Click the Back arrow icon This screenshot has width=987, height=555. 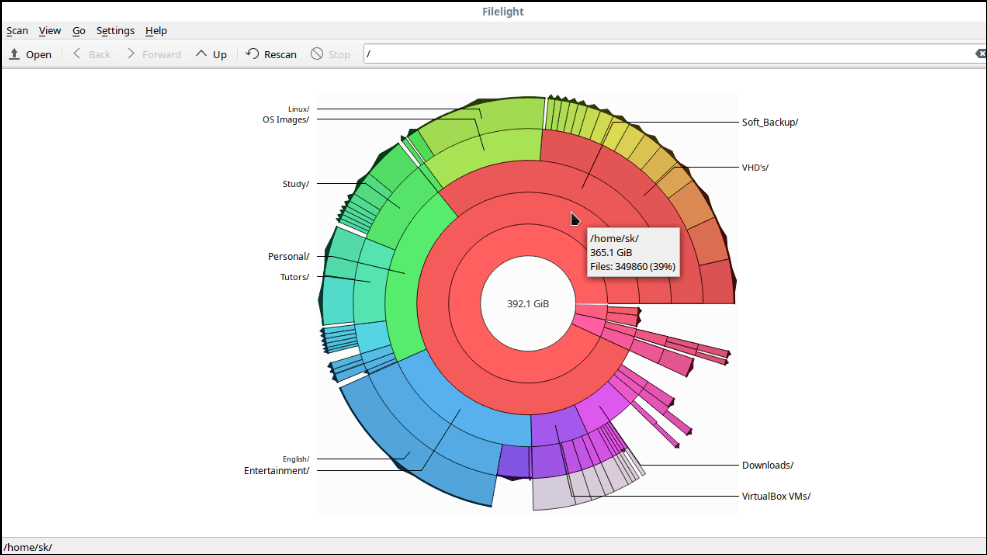click(x=77, y=54)
